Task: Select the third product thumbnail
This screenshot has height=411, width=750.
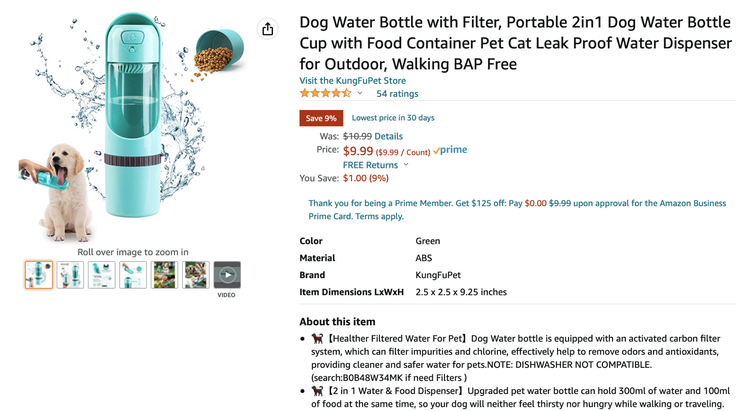Action: pos(102,275)
